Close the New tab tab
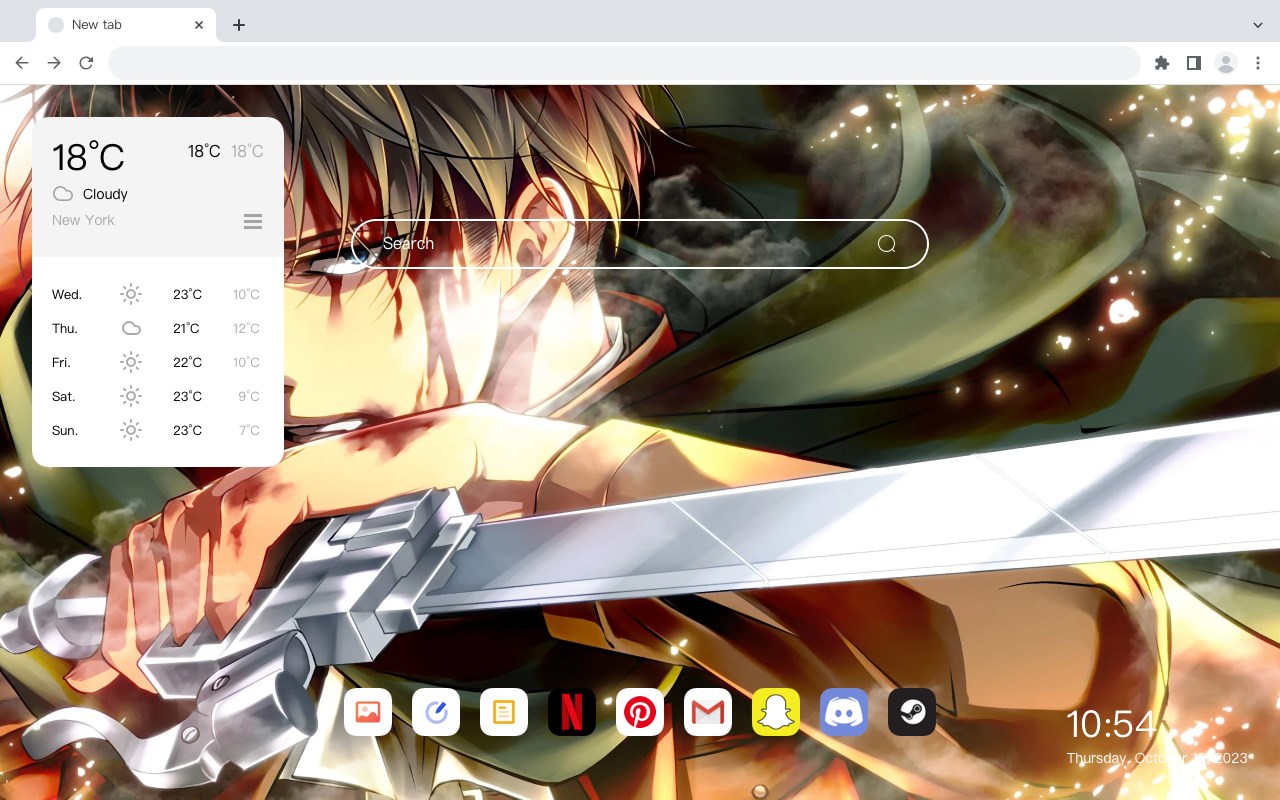1280x800 pixels. tap(200, 25)
